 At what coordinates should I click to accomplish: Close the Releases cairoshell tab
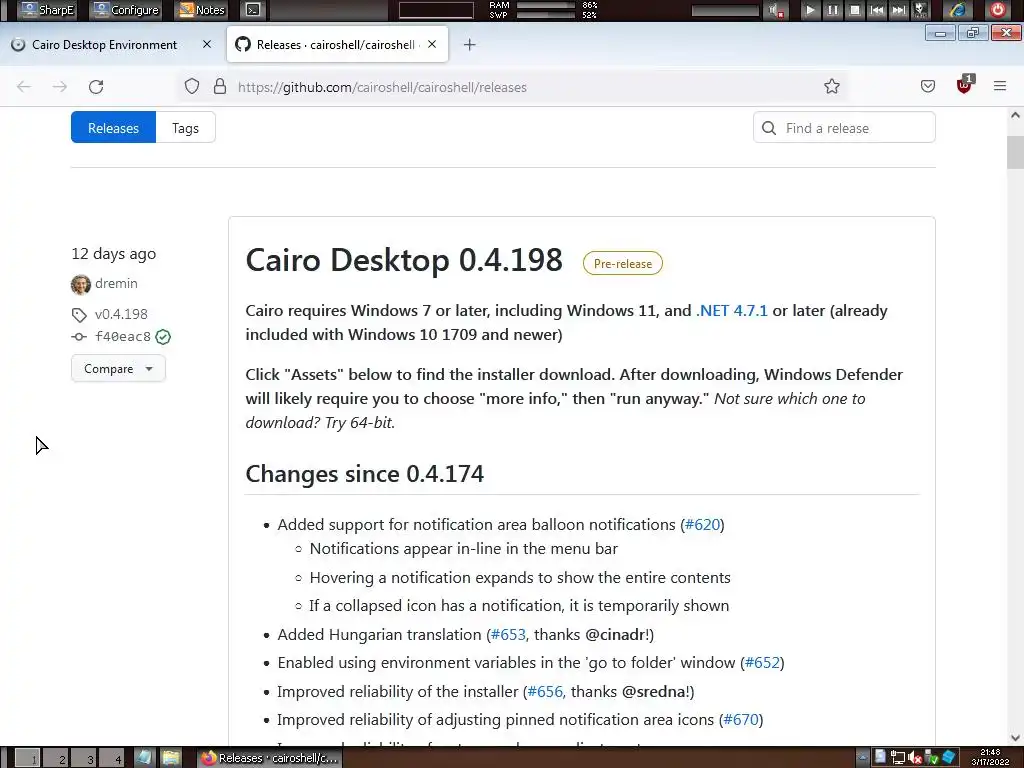(x=432, y=44)
